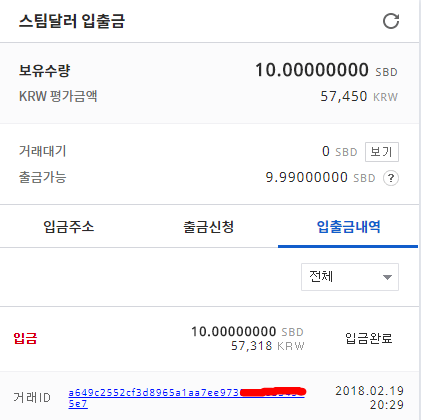Click the KRW 평가금액 label
Image resolution: width=421 pixels, height=420 pixels.
click(x=58, y=97)
